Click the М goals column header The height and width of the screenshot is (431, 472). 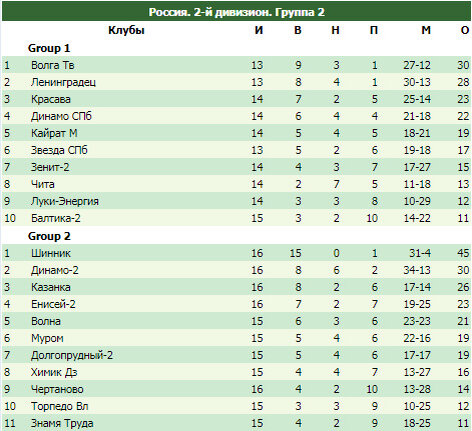click(x=426, y=30)
